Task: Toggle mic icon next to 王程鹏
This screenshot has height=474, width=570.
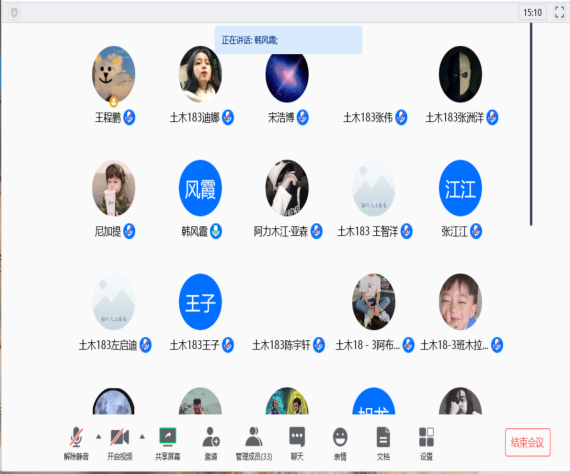Action: coord(129,117)
